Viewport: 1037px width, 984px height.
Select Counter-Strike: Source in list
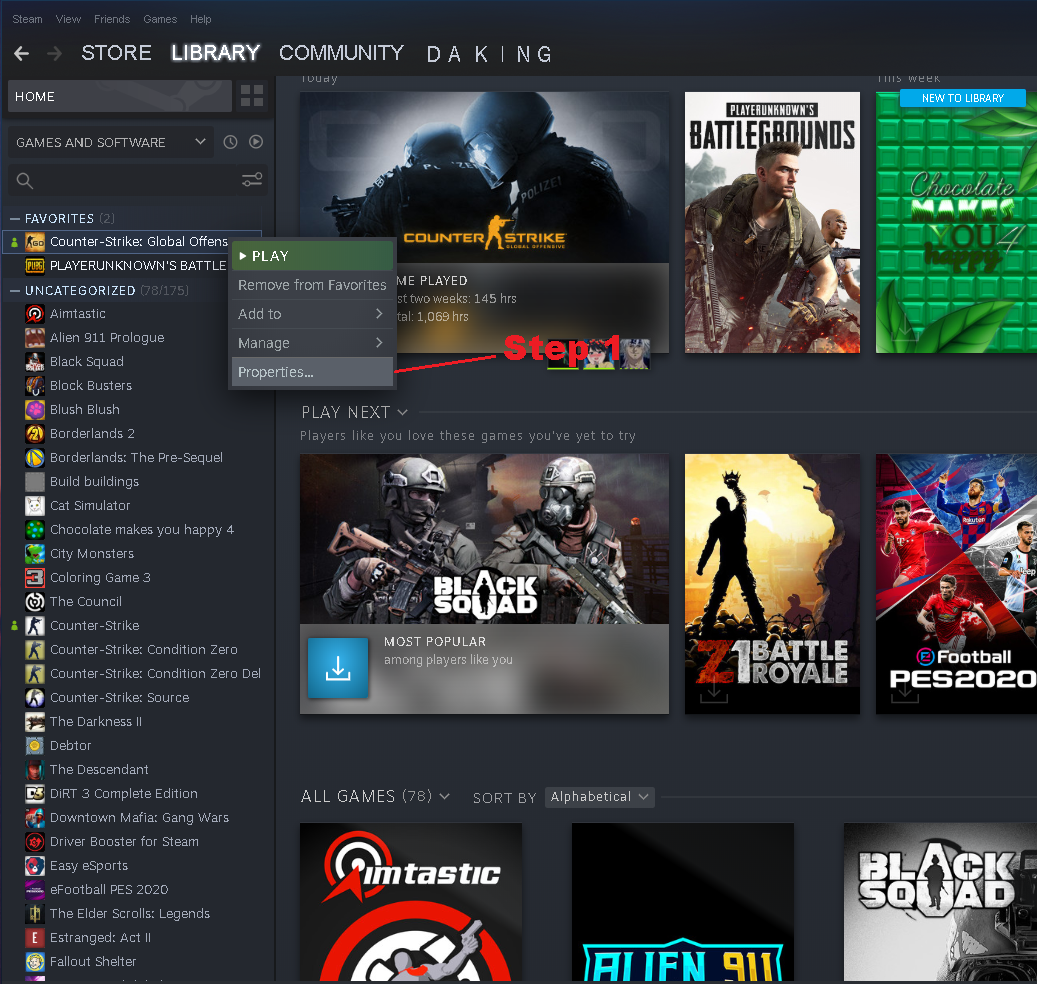[120, 698]
